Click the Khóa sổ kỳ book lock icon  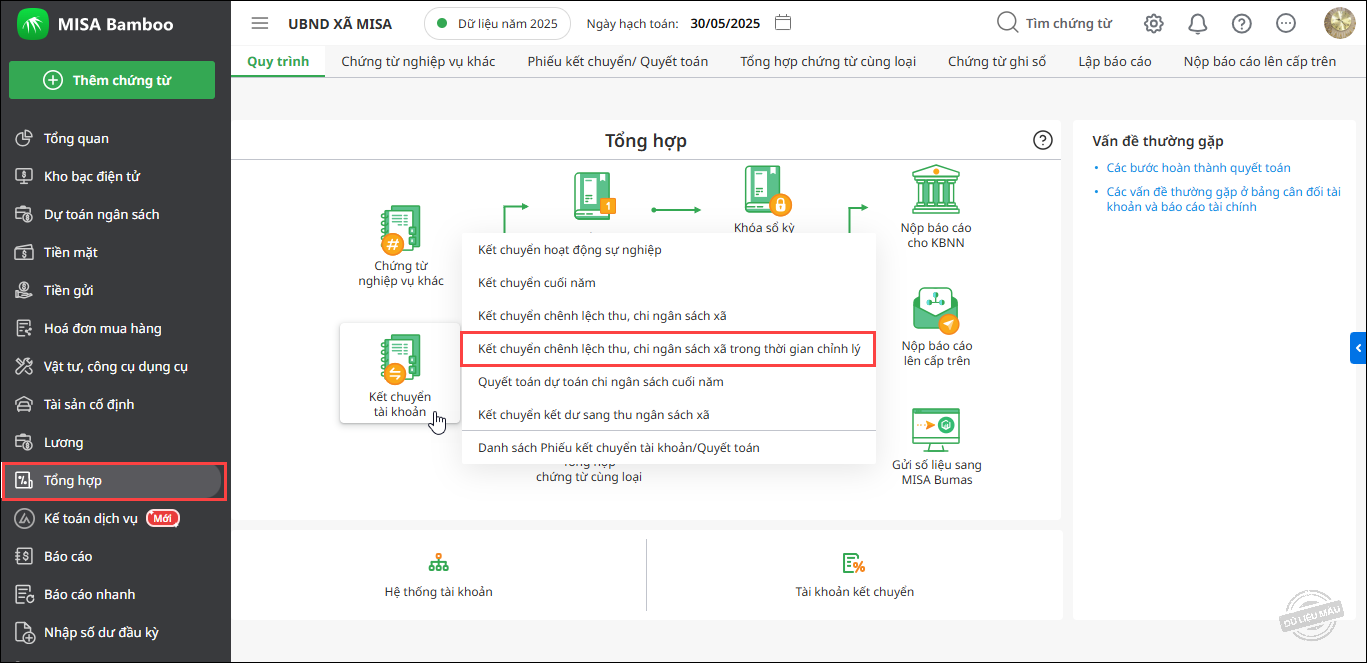[768, 192]
